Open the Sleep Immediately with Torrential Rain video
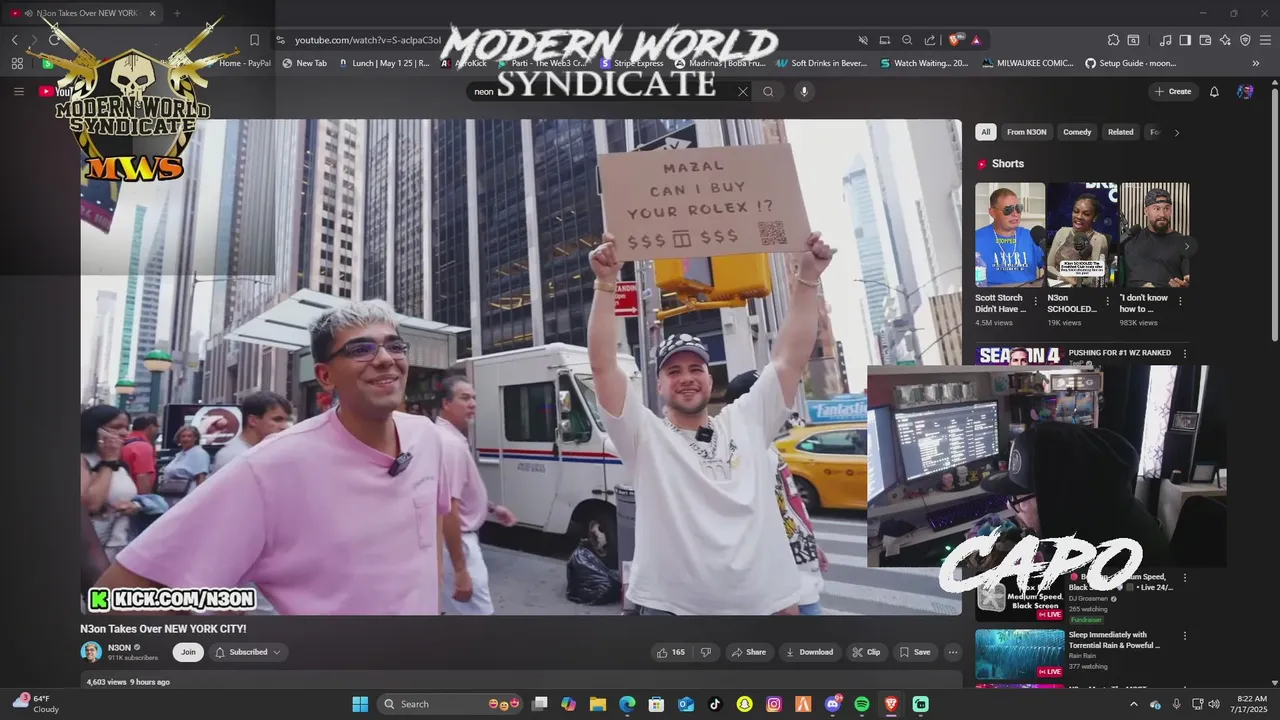Viewport: 1280px width, 720px height. point(1020,654)
